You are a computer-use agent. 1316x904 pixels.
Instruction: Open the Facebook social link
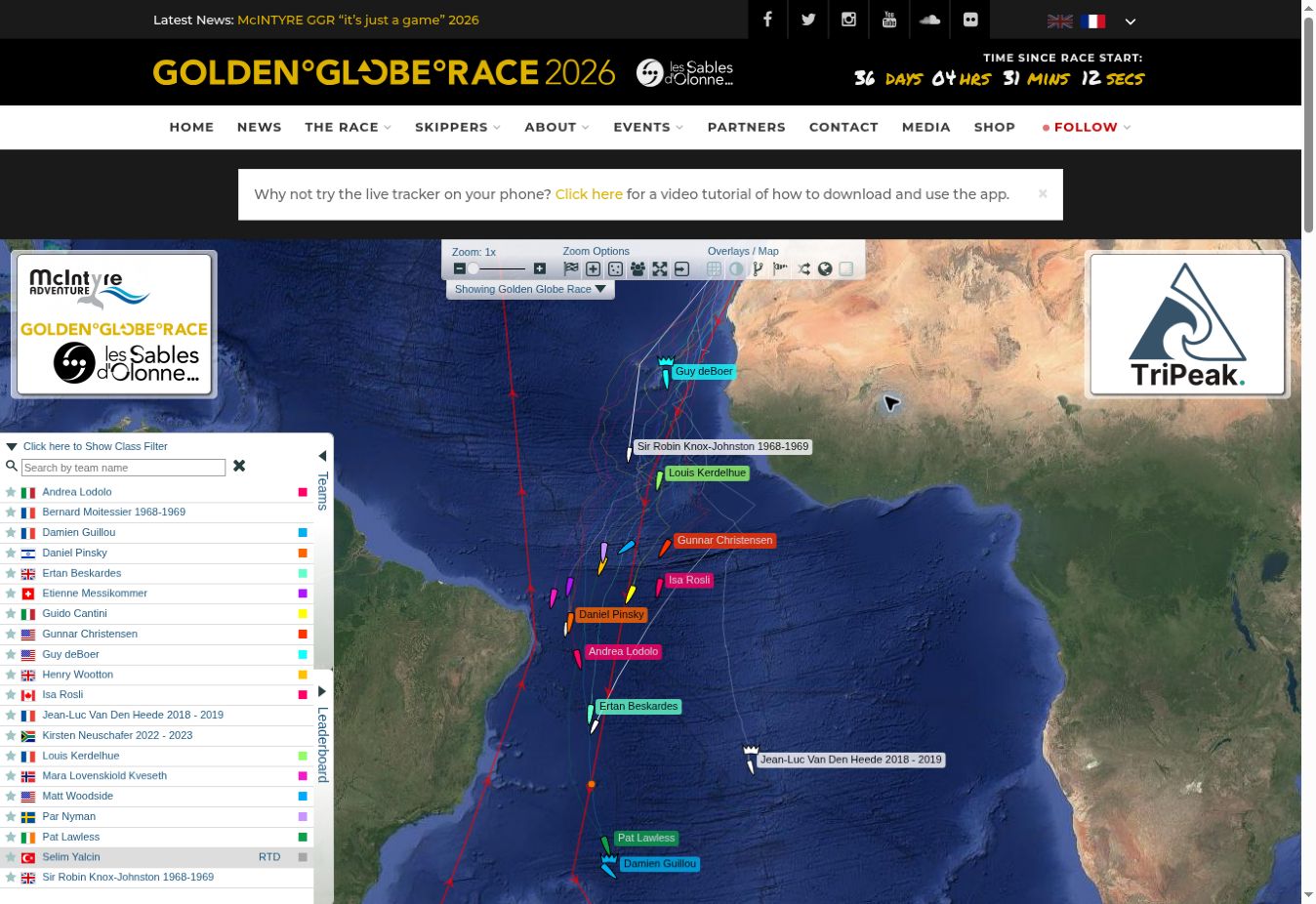point(767,20)
